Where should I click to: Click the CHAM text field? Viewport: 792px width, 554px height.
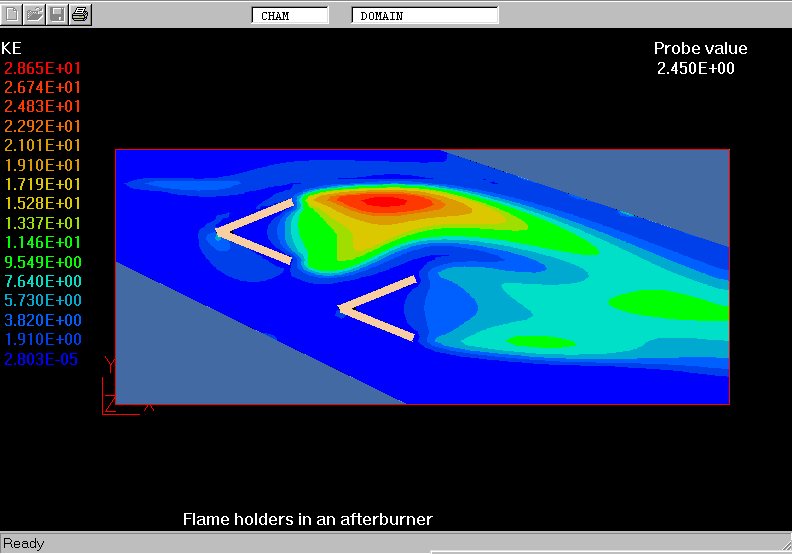(x=289, y=16)
